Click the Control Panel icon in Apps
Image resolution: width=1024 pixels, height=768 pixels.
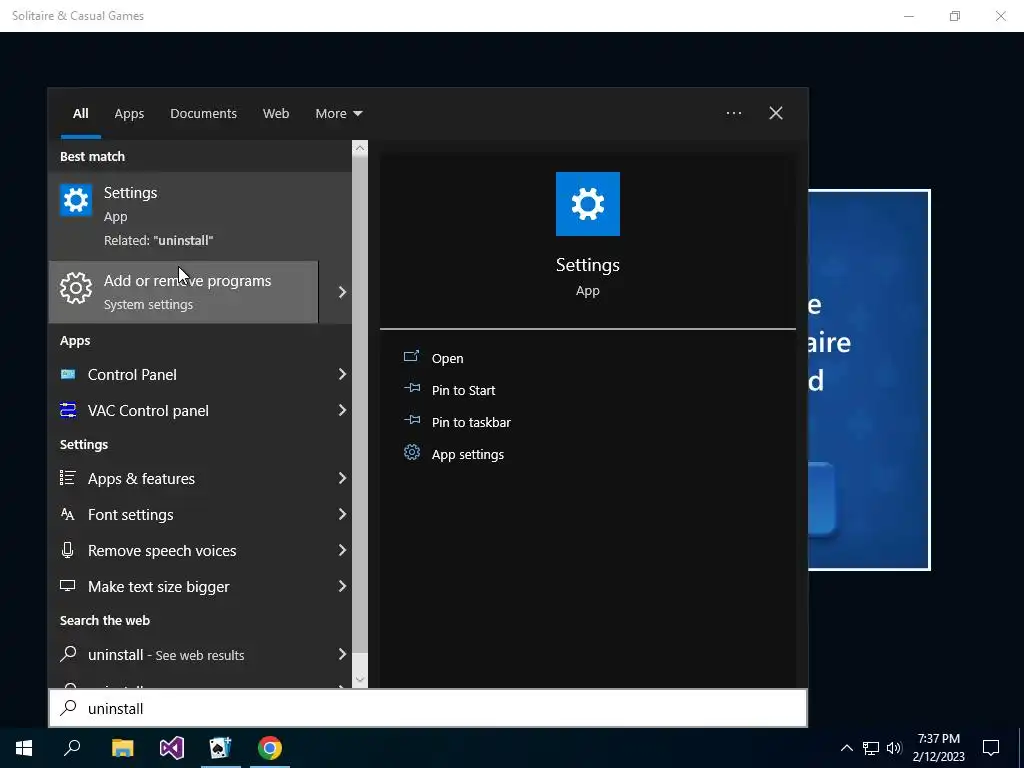[x=68, y=374]
